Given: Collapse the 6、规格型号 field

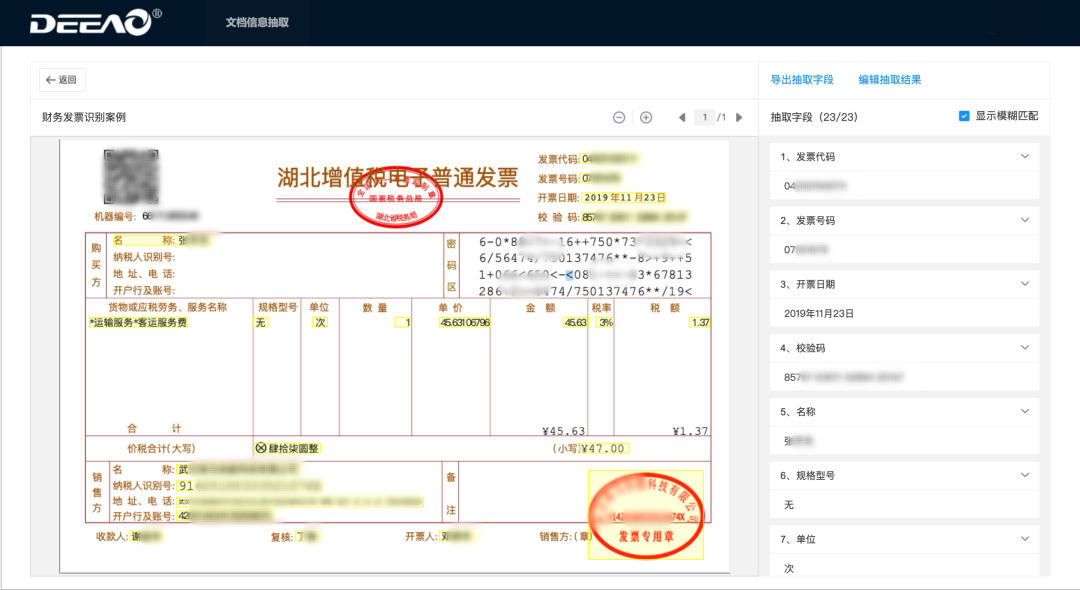Looking at the screenshot, I should (1024, 475).
